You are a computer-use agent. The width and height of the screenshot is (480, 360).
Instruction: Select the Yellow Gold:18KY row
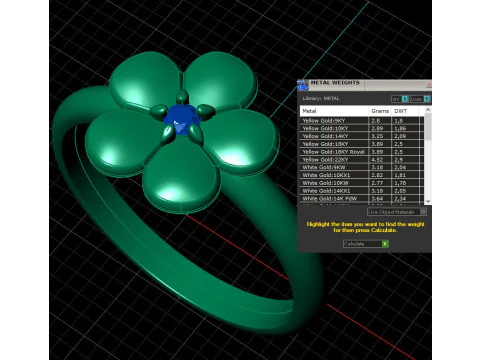tap(362, 144)
